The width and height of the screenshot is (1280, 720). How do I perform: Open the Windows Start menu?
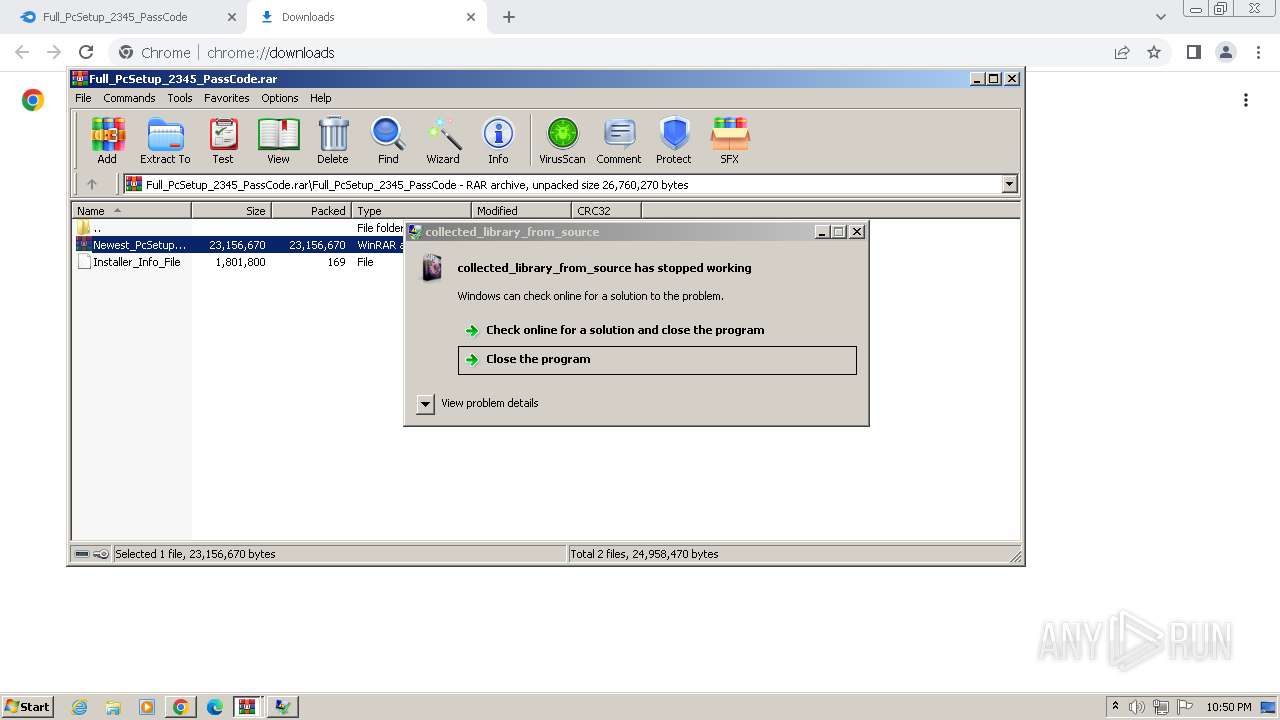[28, 706]
